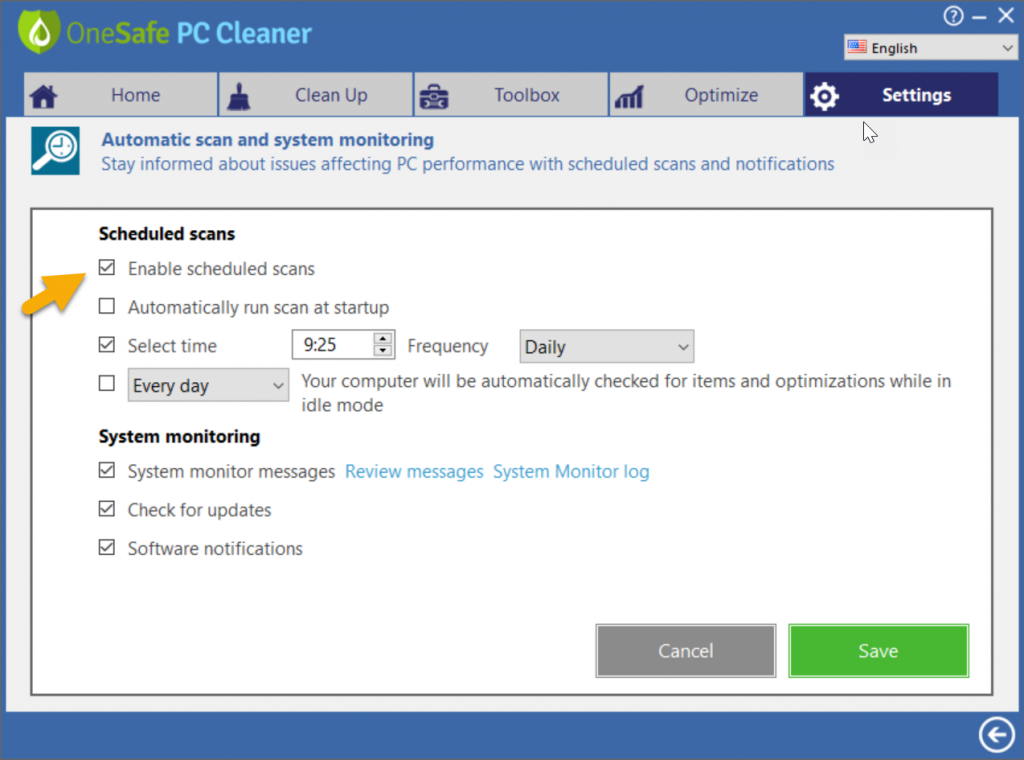This screenshot has width=1024, height=760.
Task: Click the back arrow at bottom right
Action: 996,734
